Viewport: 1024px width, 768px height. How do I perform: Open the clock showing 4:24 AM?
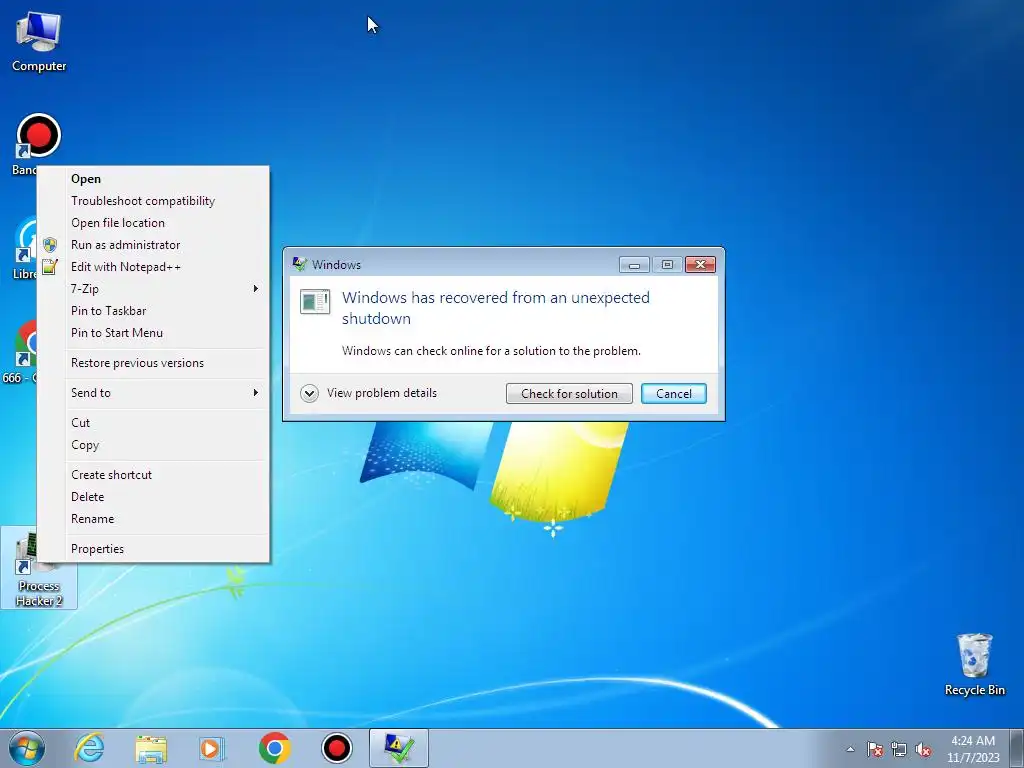[x=973, y=749]
